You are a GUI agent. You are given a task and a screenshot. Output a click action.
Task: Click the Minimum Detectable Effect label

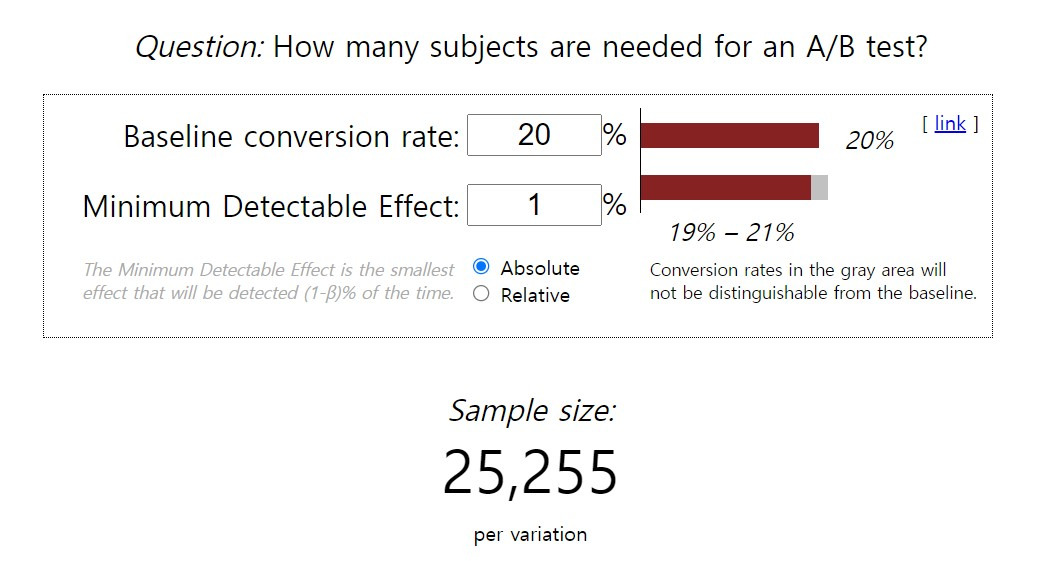[x=271, y=206]
